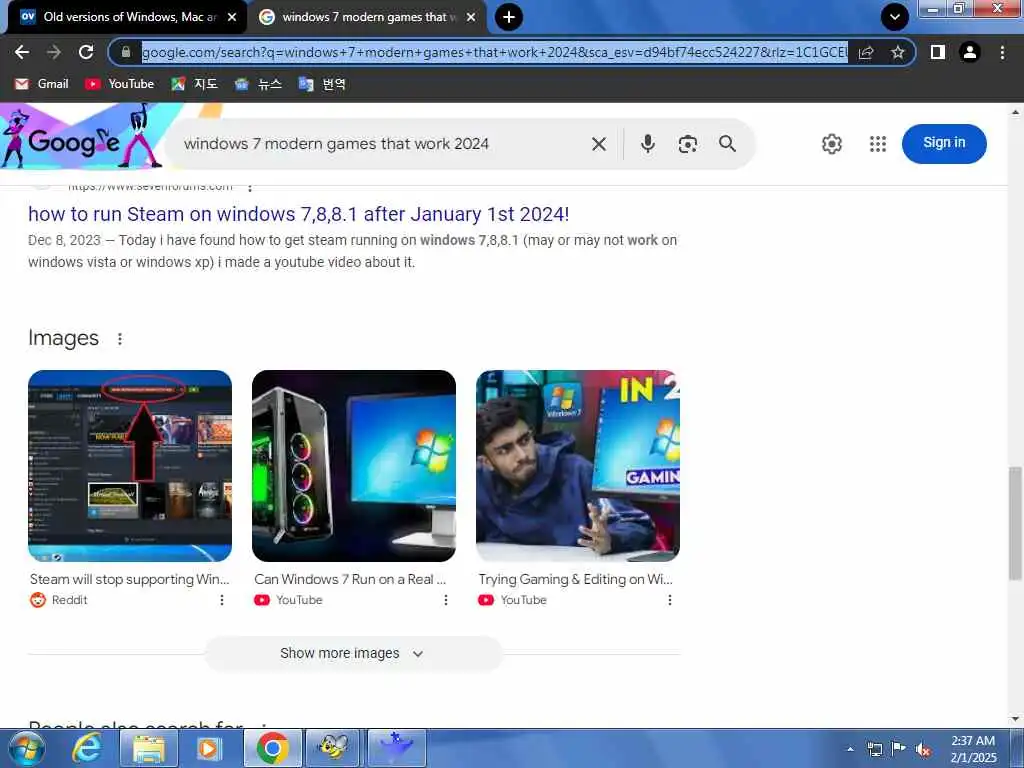Screen dimensions: 1024x768
Task: Open the Images section options menu
Action: 120,338
